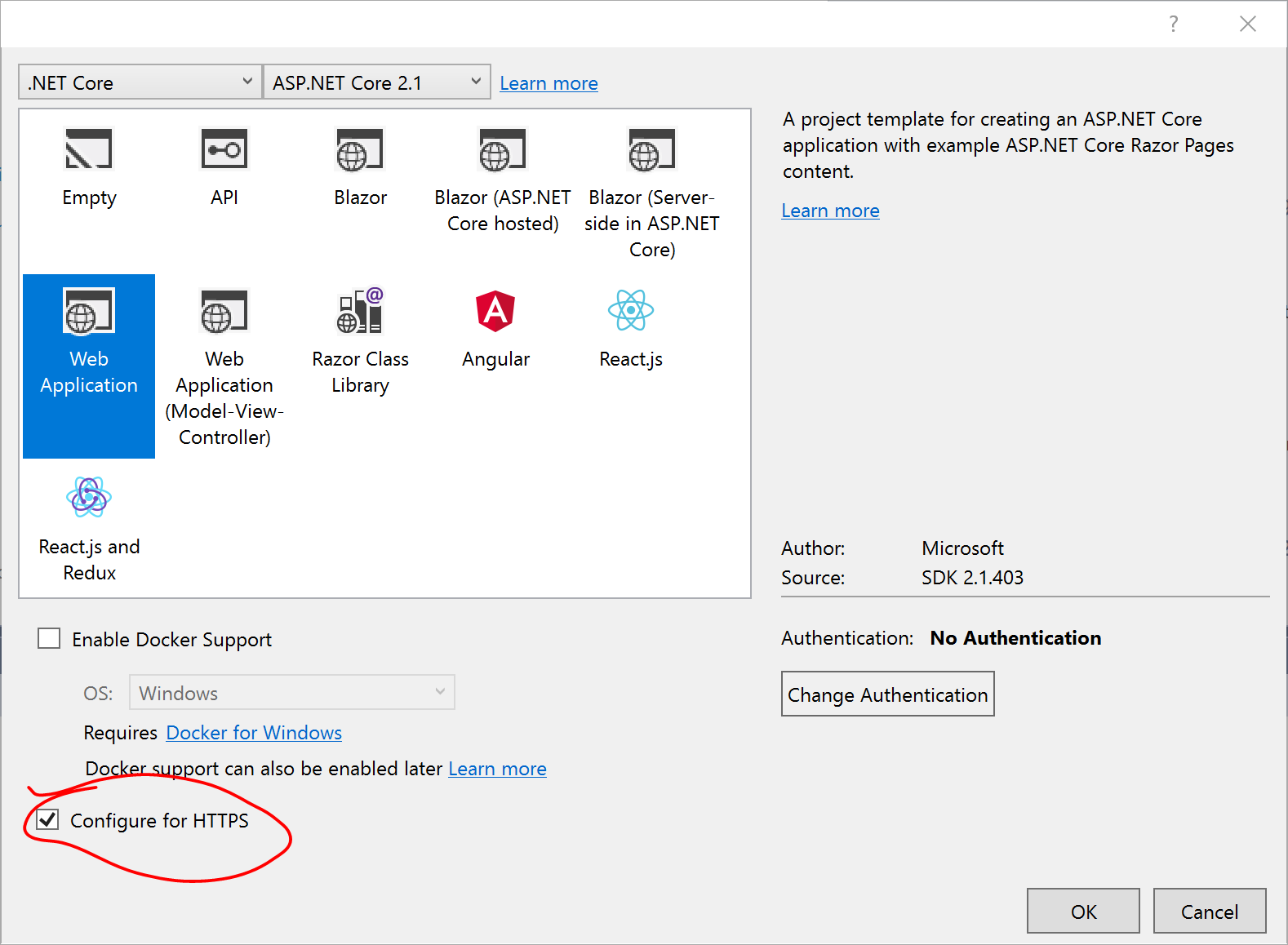
Task: Select the Blazor template icon
Action: [x=360, y=150]
